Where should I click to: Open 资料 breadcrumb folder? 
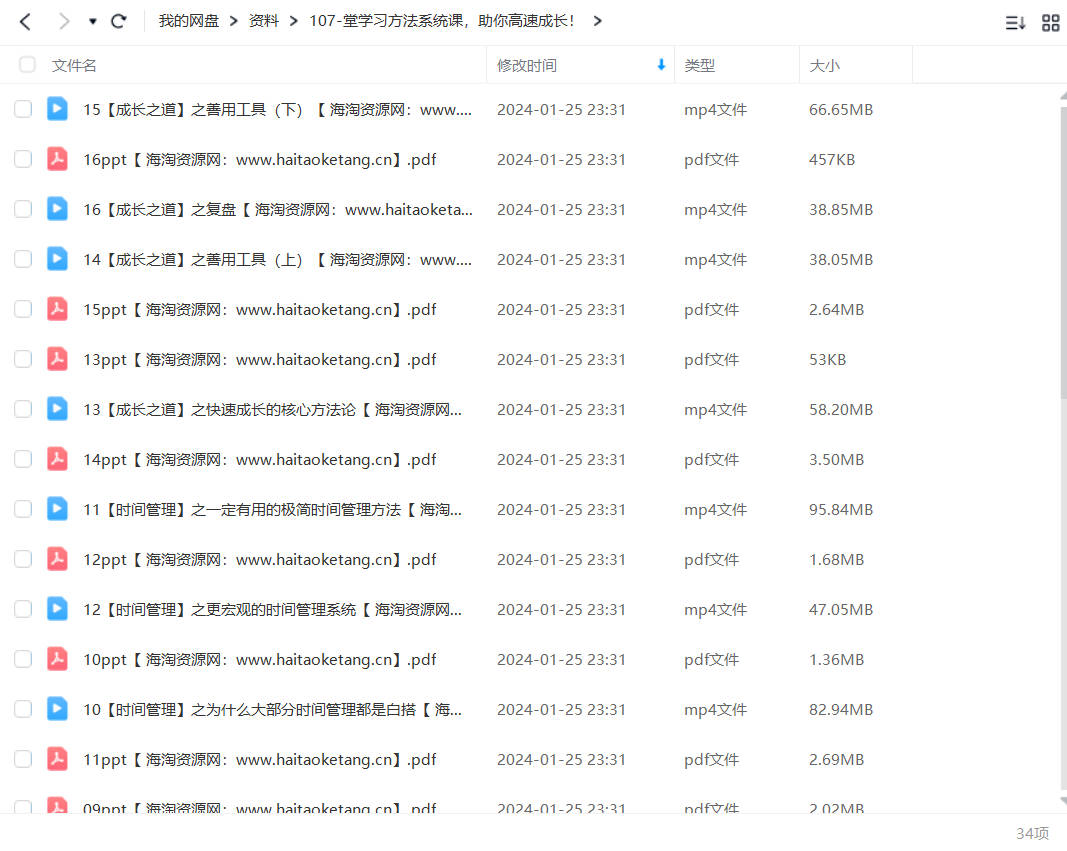coord(263,21)
